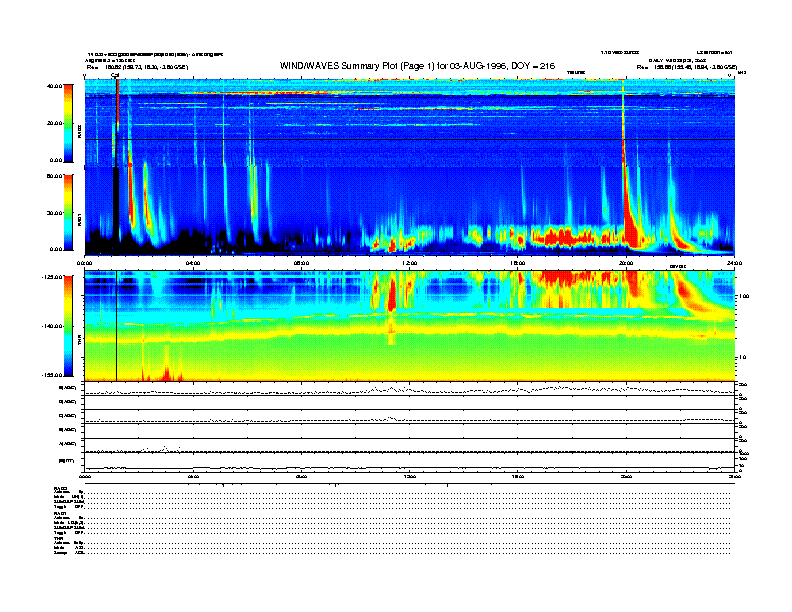Image resolution: width=792 pixels, height=612 pixels.
Task: Click the 40.00 label on the RAD2 scale
Action: tap(54, 86)
